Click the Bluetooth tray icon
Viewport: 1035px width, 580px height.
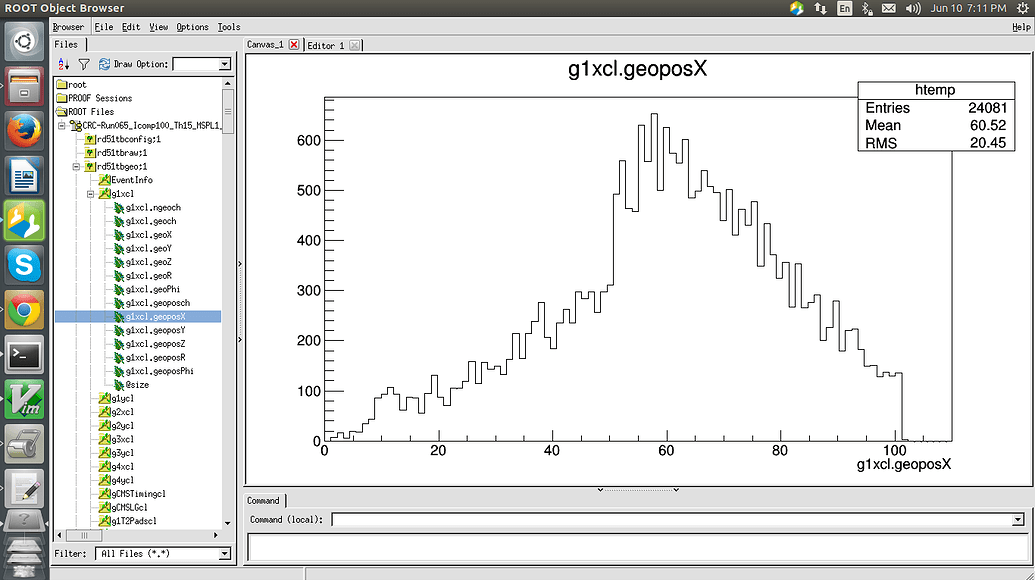coord(867,8)
